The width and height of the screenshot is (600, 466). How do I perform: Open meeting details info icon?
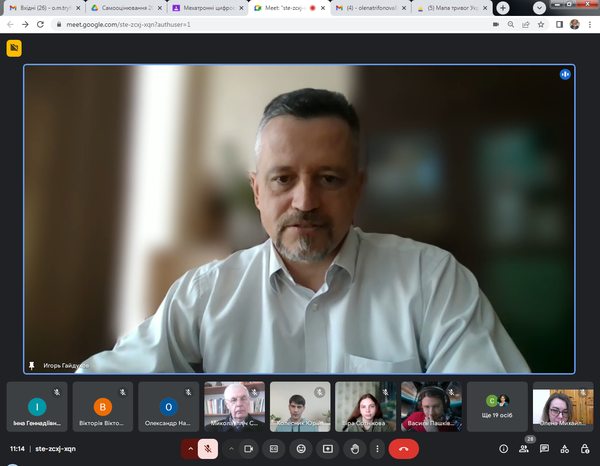tap(503, 449)
